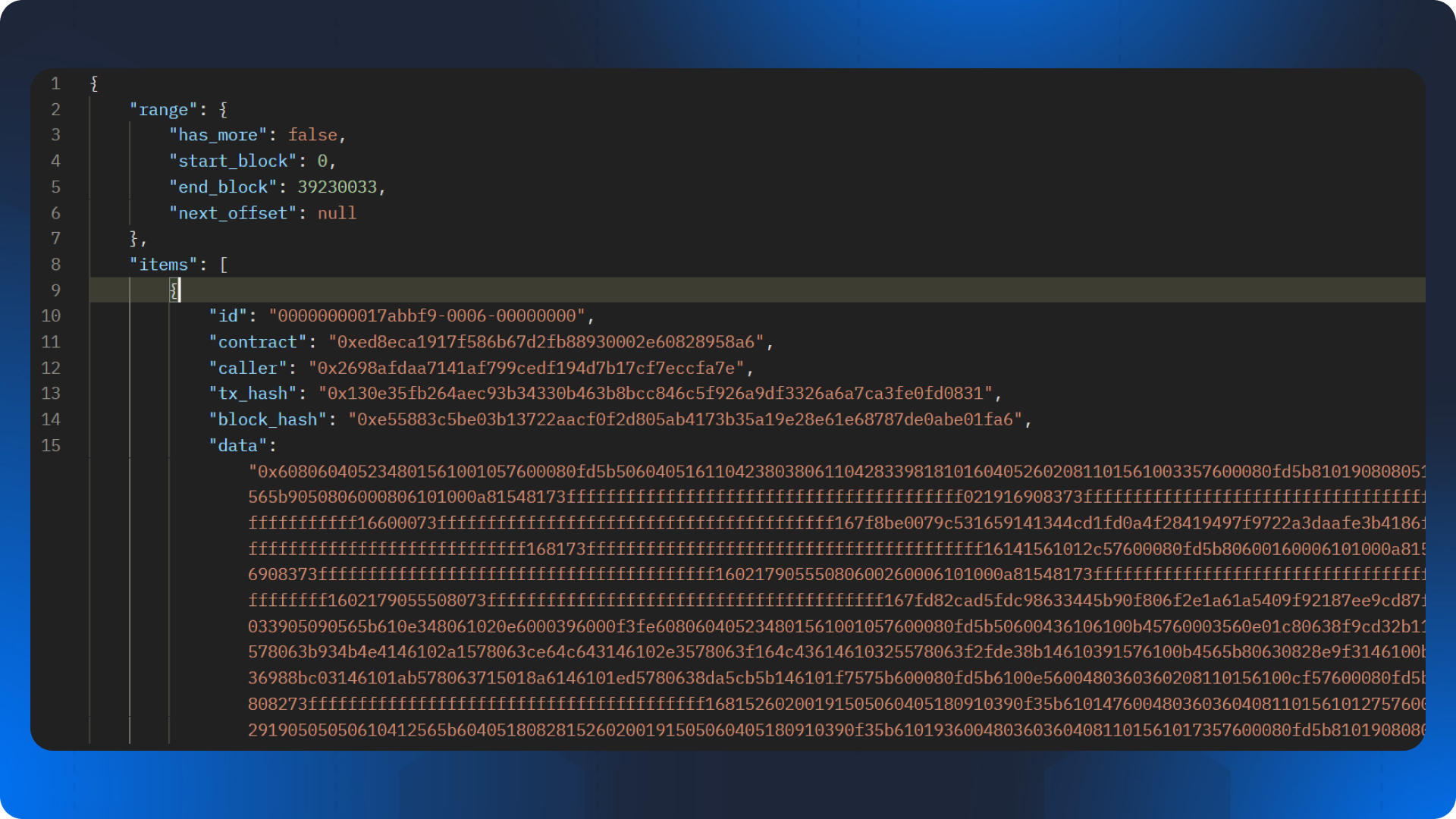The width and height of the screenshot is (1456, 819).
Task: Click the "items" key name
Action: [x=163, y=265]
